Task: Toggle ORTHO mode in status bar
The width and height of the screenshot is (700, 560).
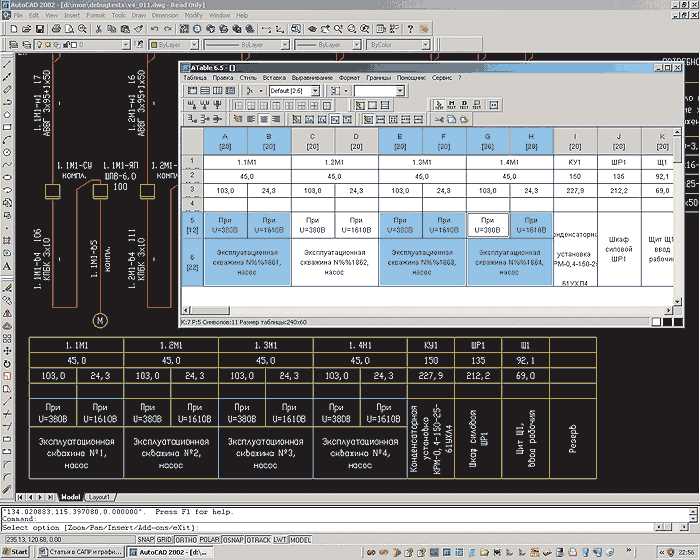Action: pos(185,540)
